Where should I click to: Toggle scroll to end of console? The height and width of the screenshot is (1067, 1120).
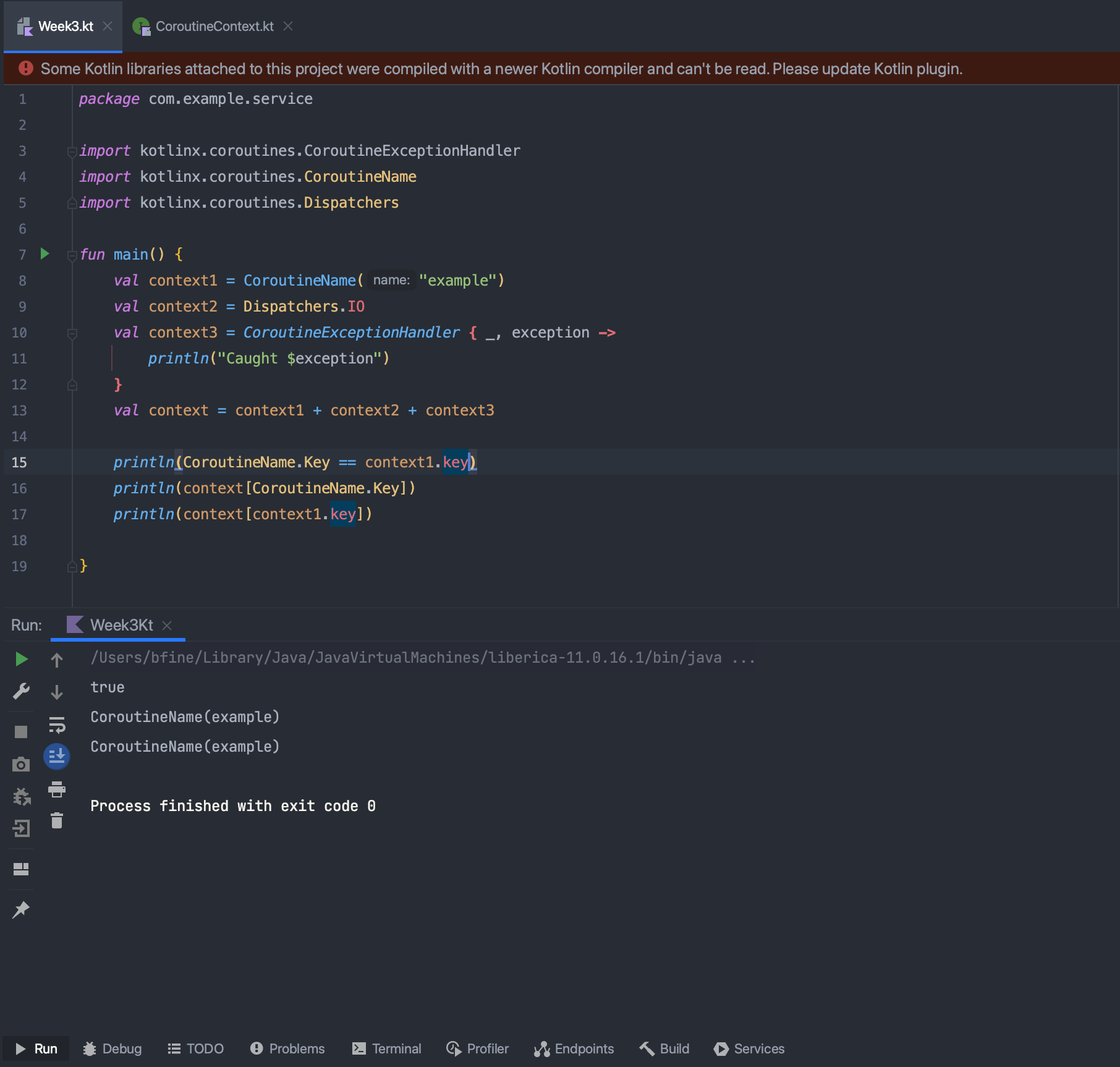pos(57,756)
